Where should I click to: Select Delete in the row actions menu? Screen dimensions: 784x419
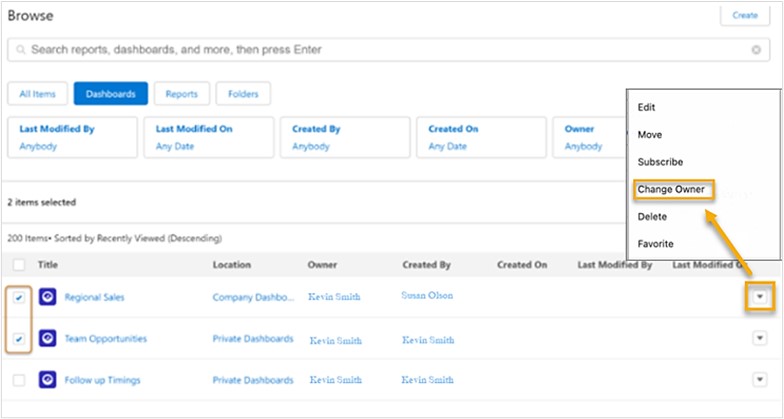[x=652, y=216]
